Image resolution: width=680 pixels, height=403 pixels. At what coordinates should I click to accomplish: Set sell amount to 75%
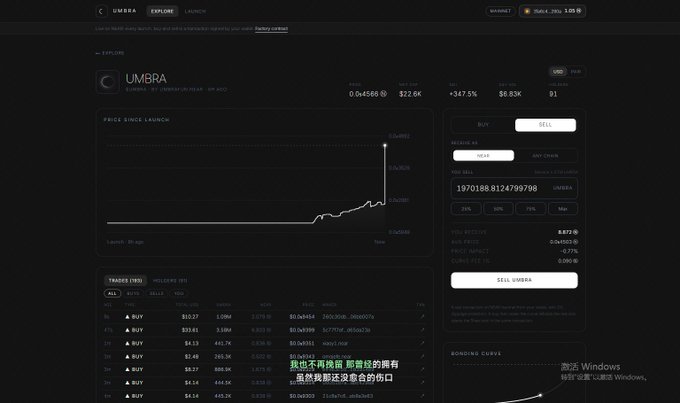[x=530, y=209]
